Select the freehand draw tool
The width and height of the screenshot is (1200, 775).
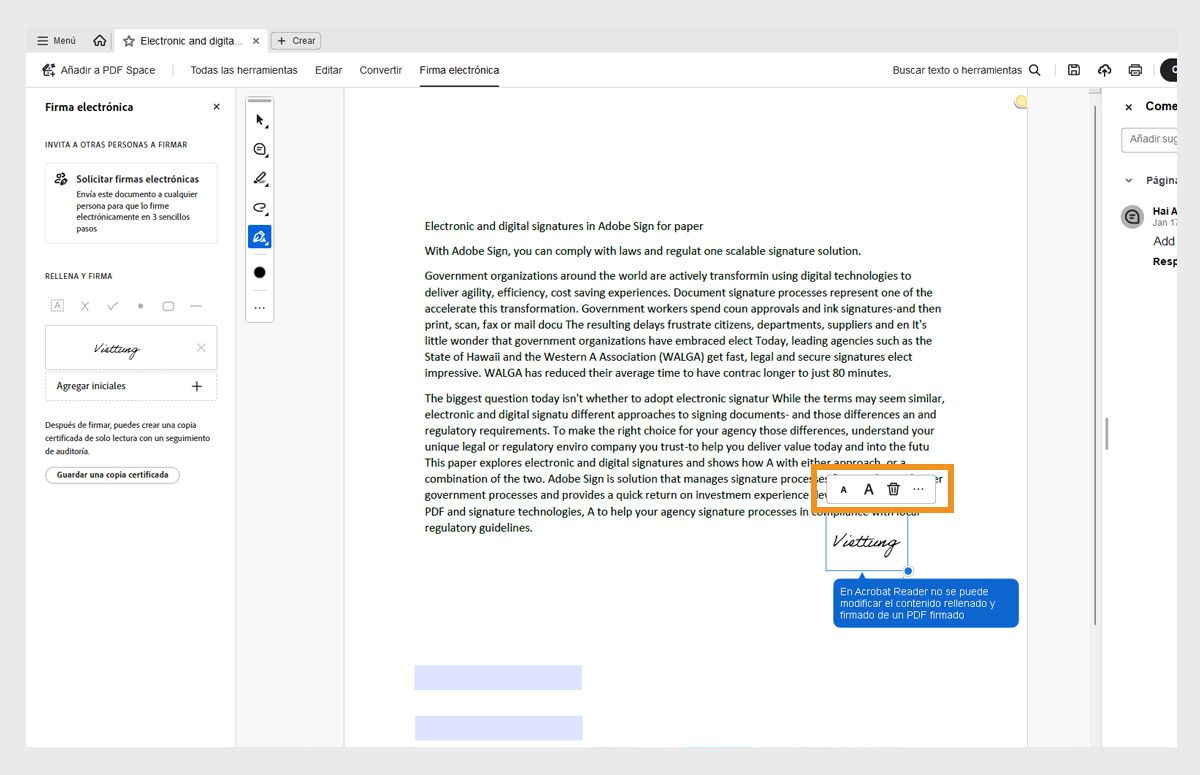259,208
